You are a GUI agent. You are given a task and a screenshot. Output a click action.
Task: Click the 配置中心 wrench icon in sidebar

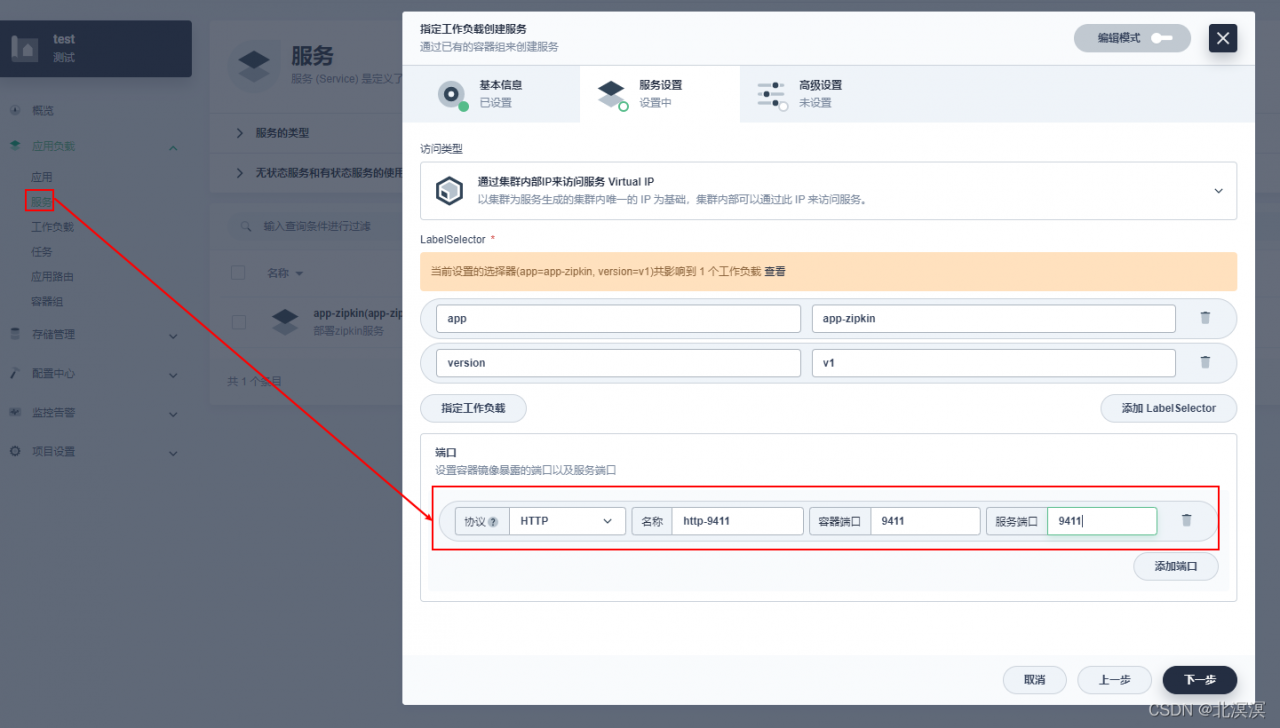pyautogui.click(x=15, y=373)
